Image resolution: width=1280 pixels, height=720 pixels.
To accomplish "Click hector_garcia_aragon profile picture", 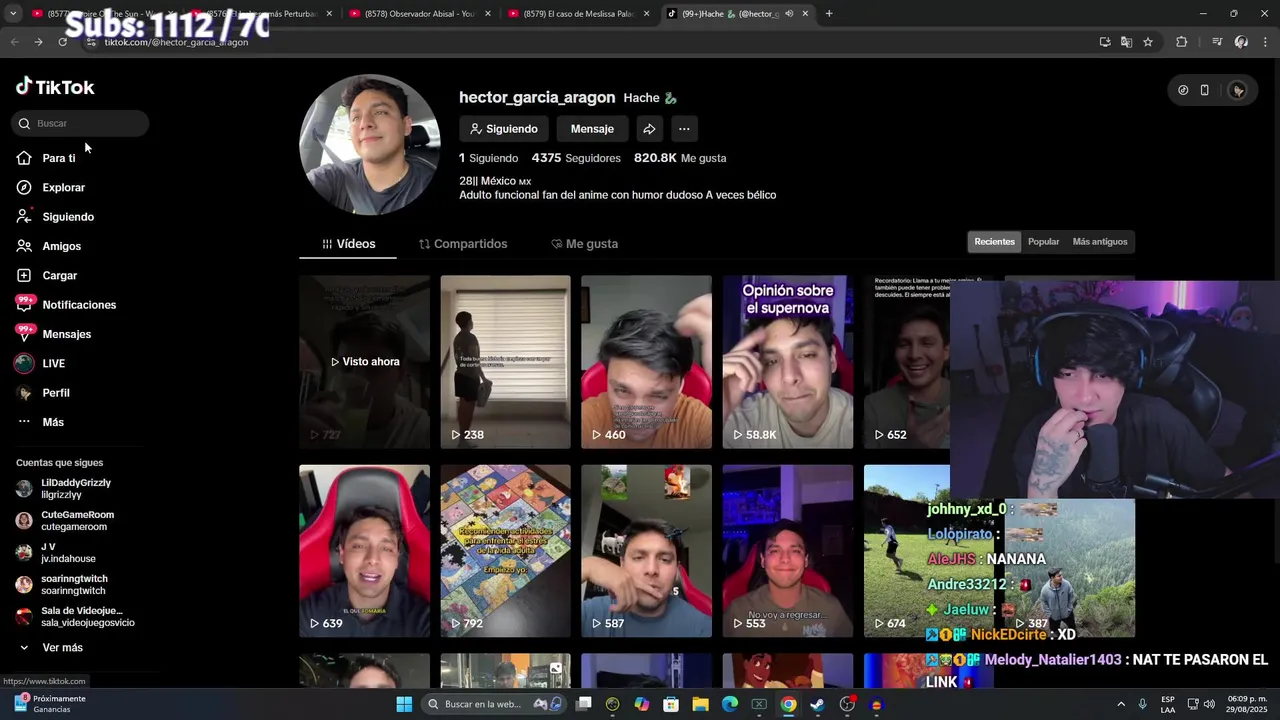I will tap(370, 145).
